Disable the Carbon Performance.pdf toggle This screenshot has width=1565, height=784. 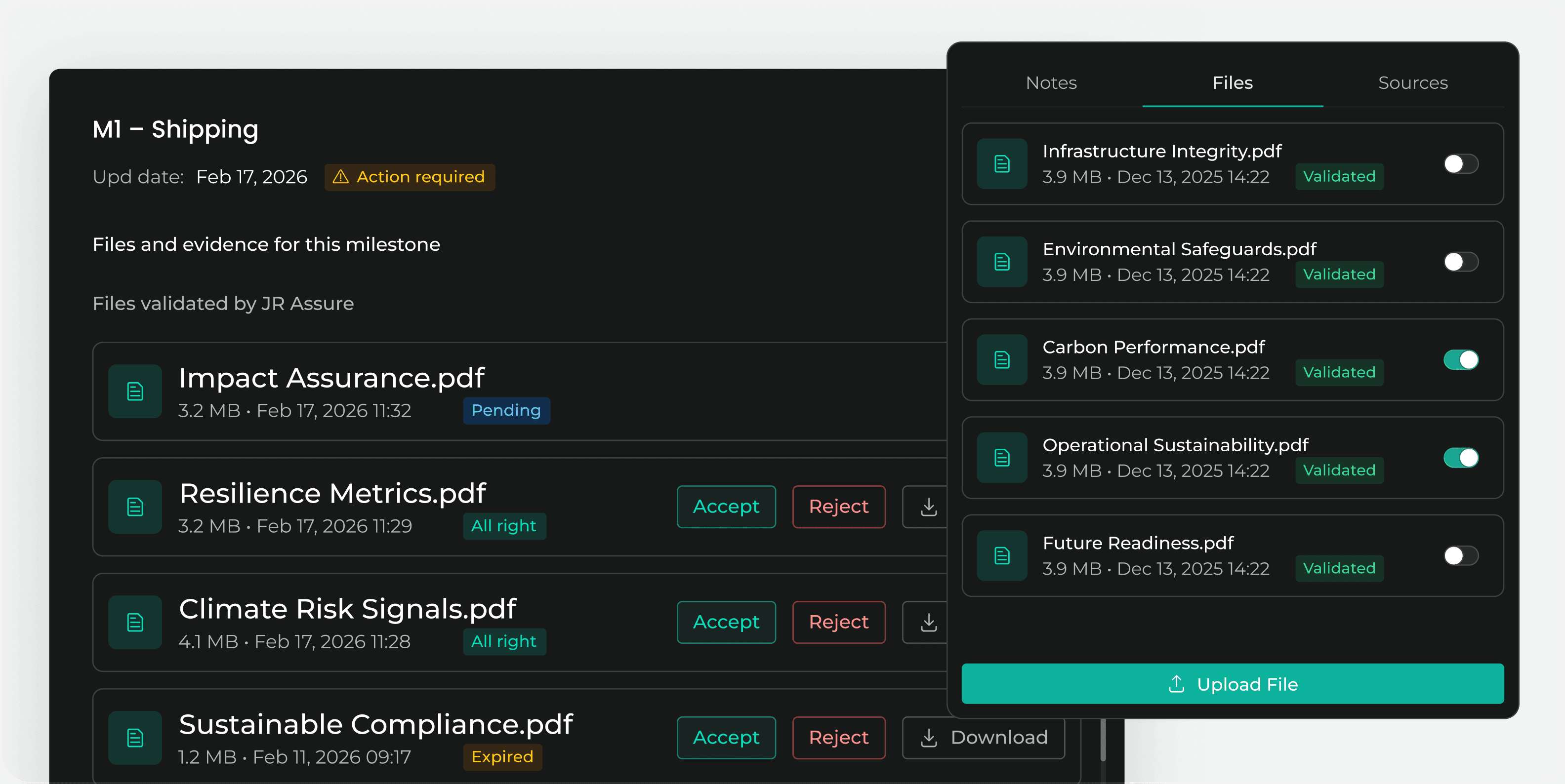click(x=1460, y=359)
